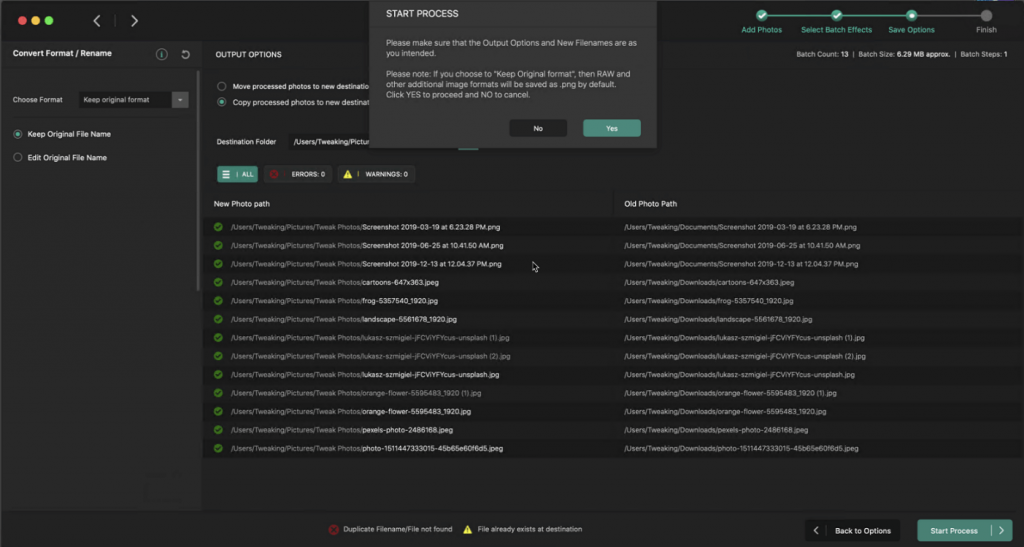
Task: Click the reset icon beside Convert Format / Rename
Action: pos(185,54)
